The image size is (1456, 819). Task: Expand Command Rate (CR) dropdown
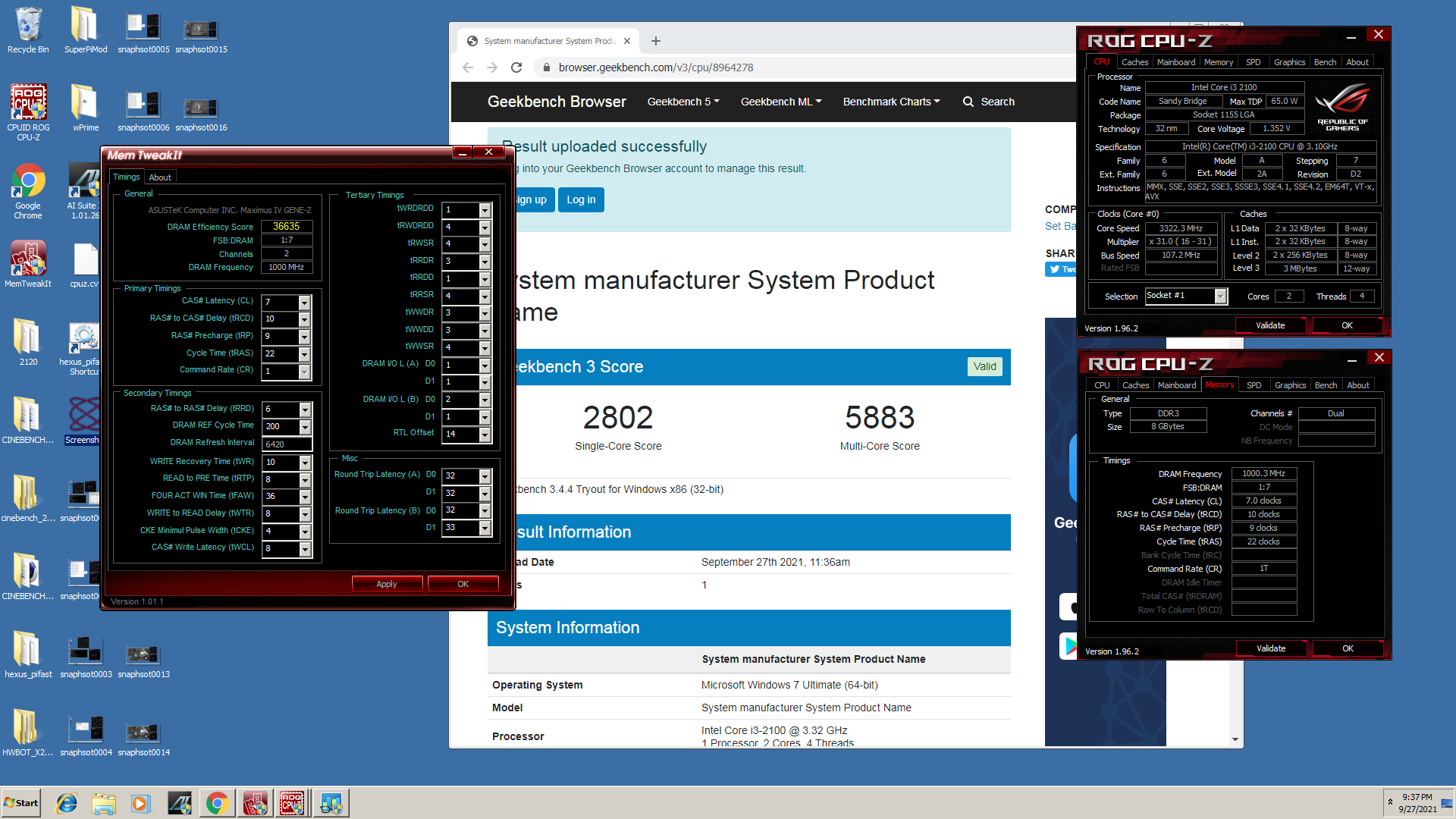coord(304,372)
